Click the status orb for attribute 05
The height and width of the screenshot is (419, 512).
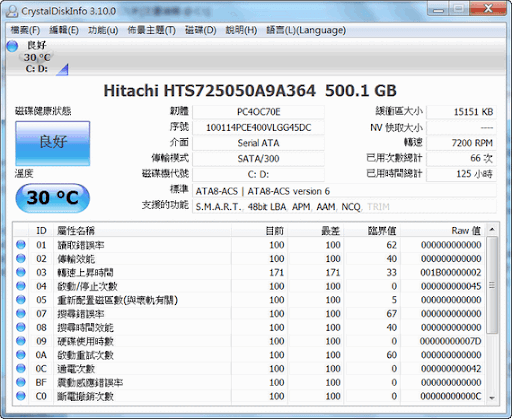[x=21, y=300]
